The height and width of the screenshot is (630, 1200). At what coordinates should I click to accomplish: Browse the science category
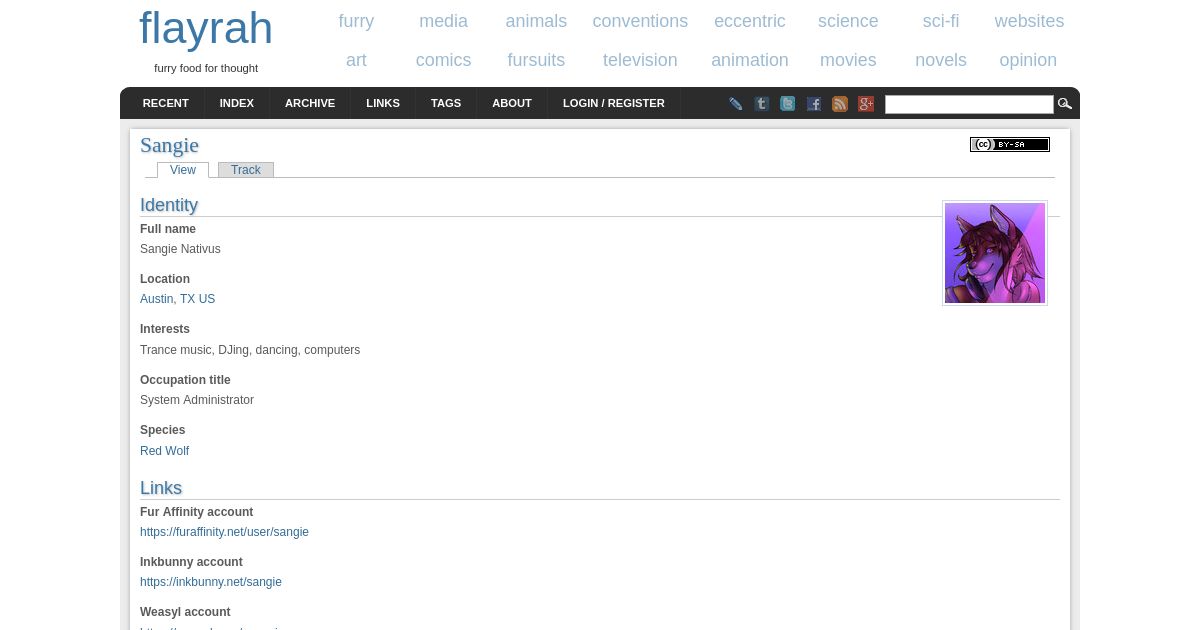(x=848, y=21)
